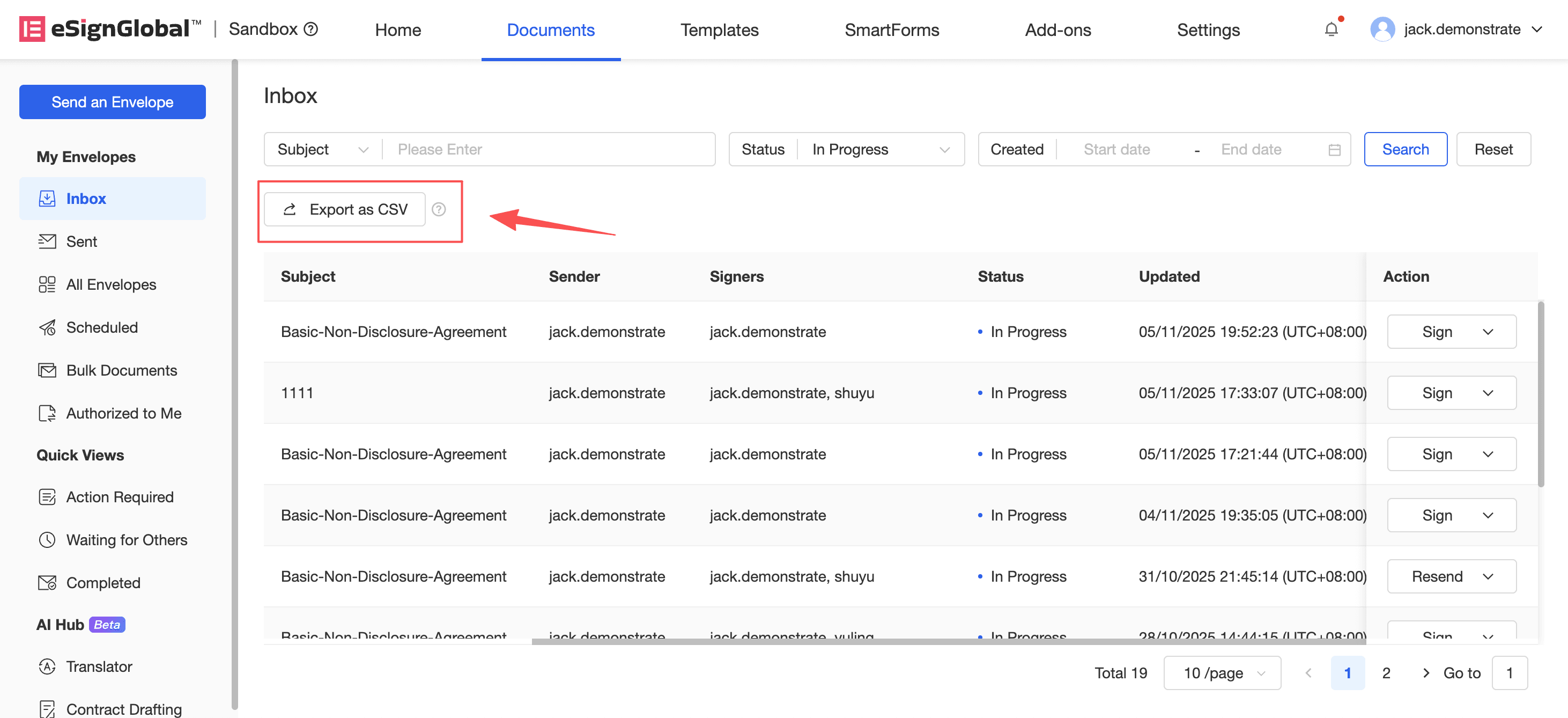Open the Waiting for Others quick view
Image resolution: width=1568 pixels, height=718 pixels.
click(126, 539)
